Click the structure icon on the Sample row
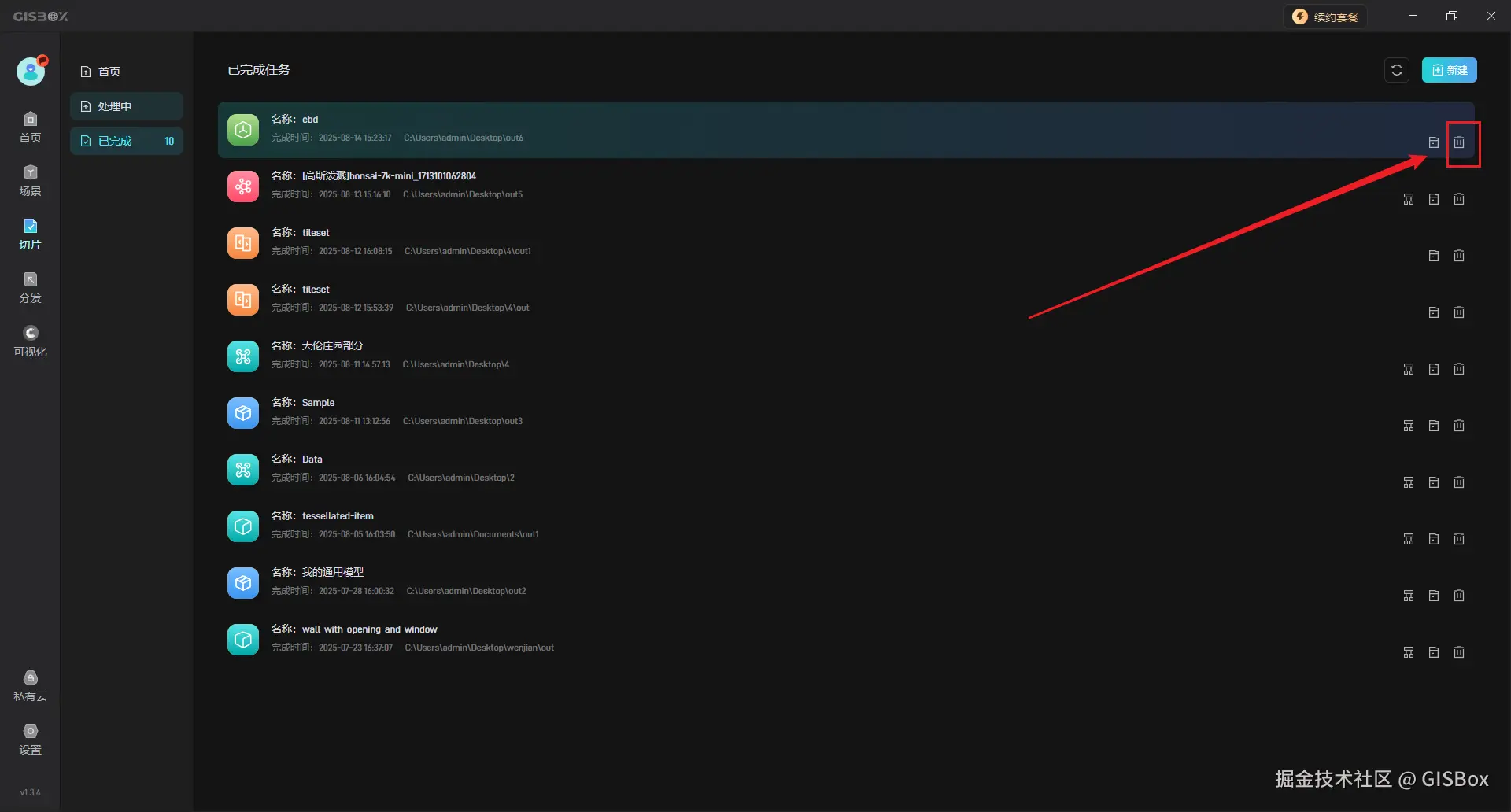The width and height of the screenshot is (1511, 812). pyautogui.click(x=1409, y=426)
